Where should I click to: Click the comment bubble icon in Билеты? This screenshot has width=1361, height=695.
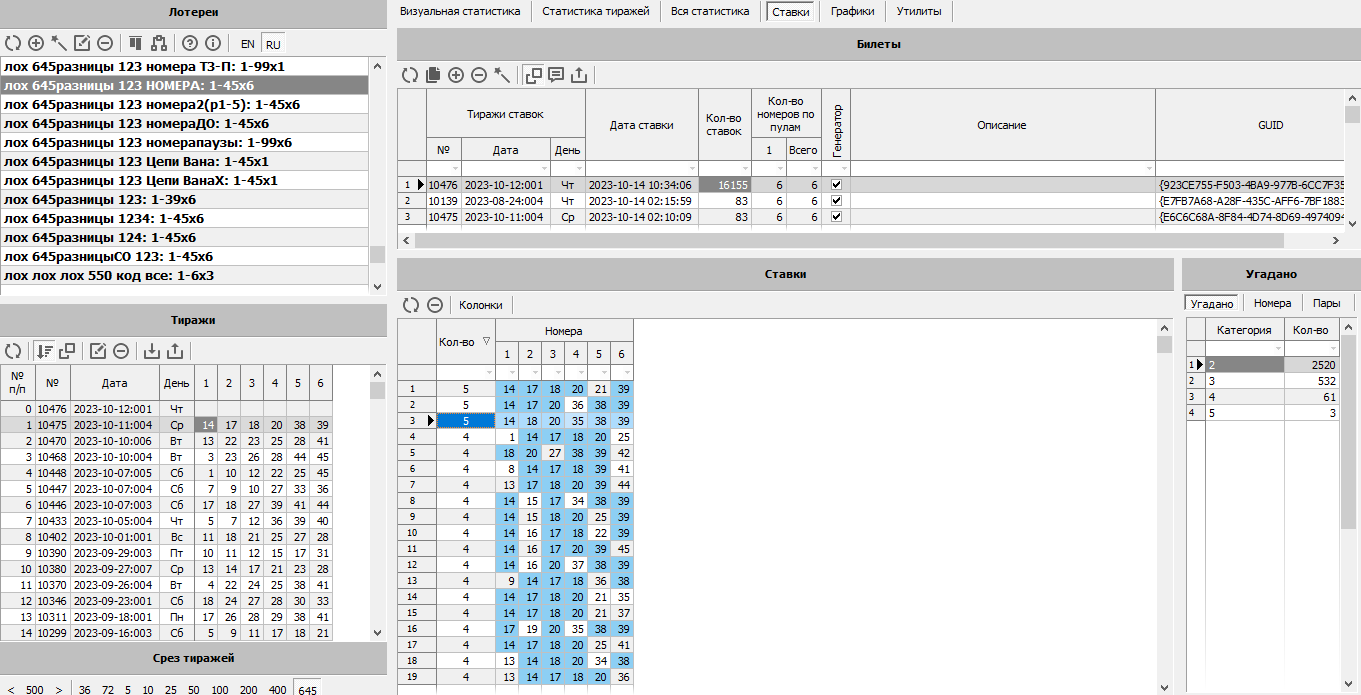point(556,74)
